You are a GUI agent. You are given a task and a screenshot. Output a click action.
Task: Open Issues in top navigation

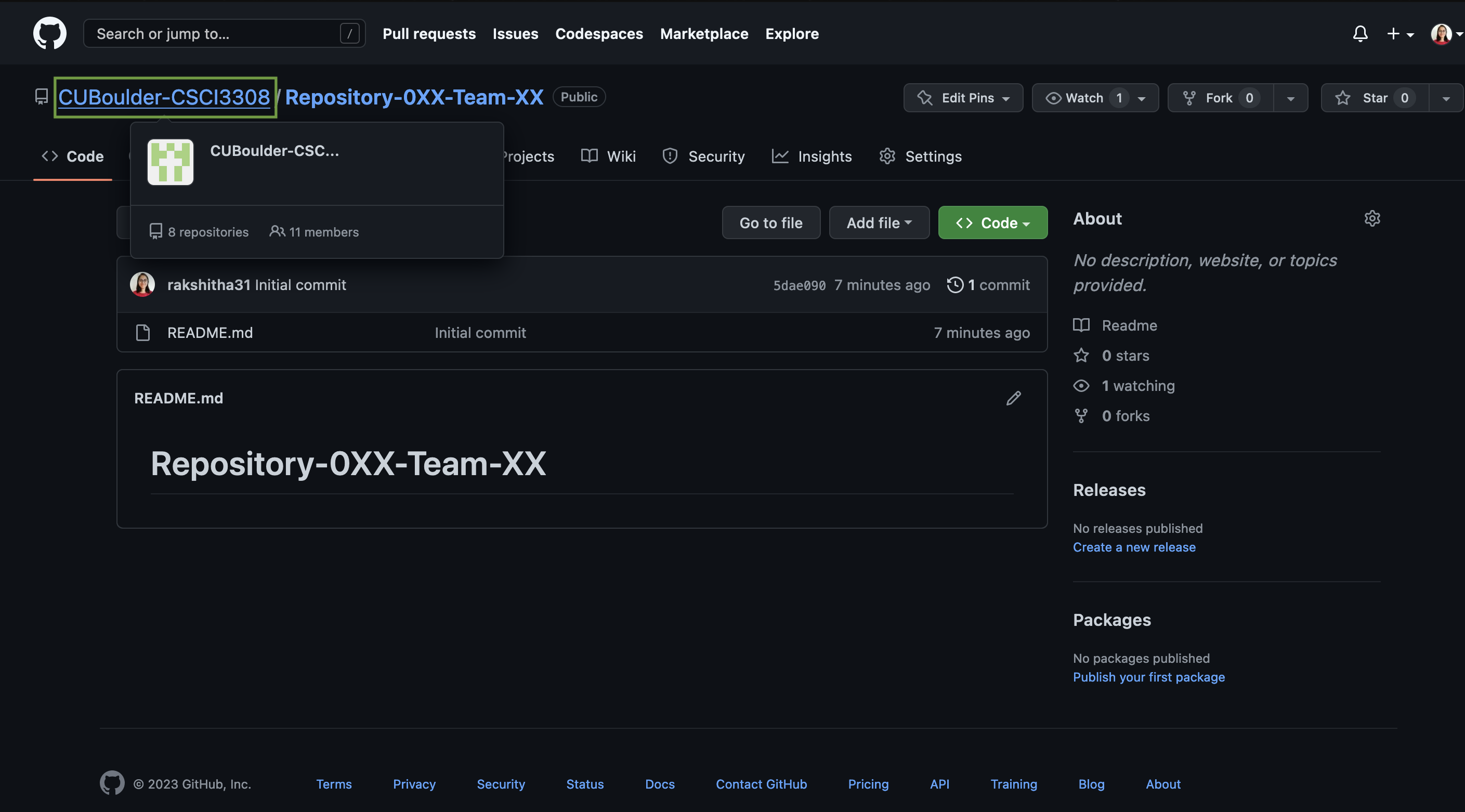point(515,34)
